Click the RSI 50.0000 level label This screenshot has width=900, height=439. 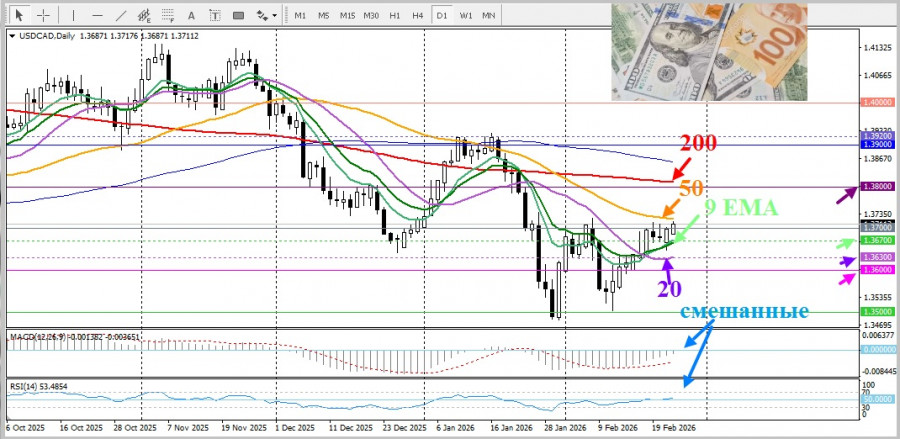pos(878,398)
